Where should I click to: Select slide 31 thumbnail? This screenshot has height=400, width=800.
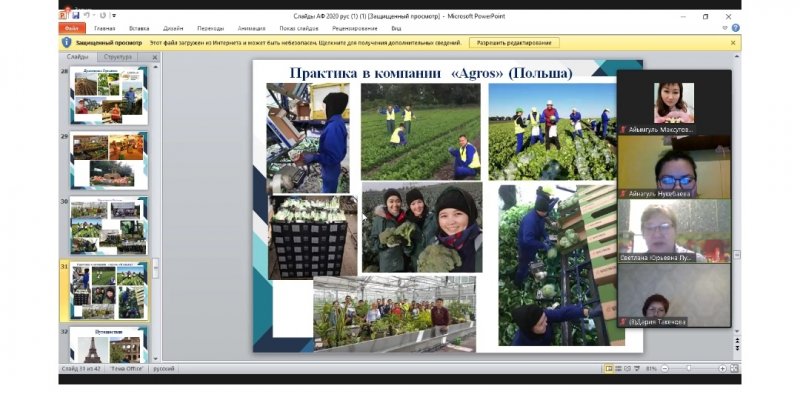(109, 291)
